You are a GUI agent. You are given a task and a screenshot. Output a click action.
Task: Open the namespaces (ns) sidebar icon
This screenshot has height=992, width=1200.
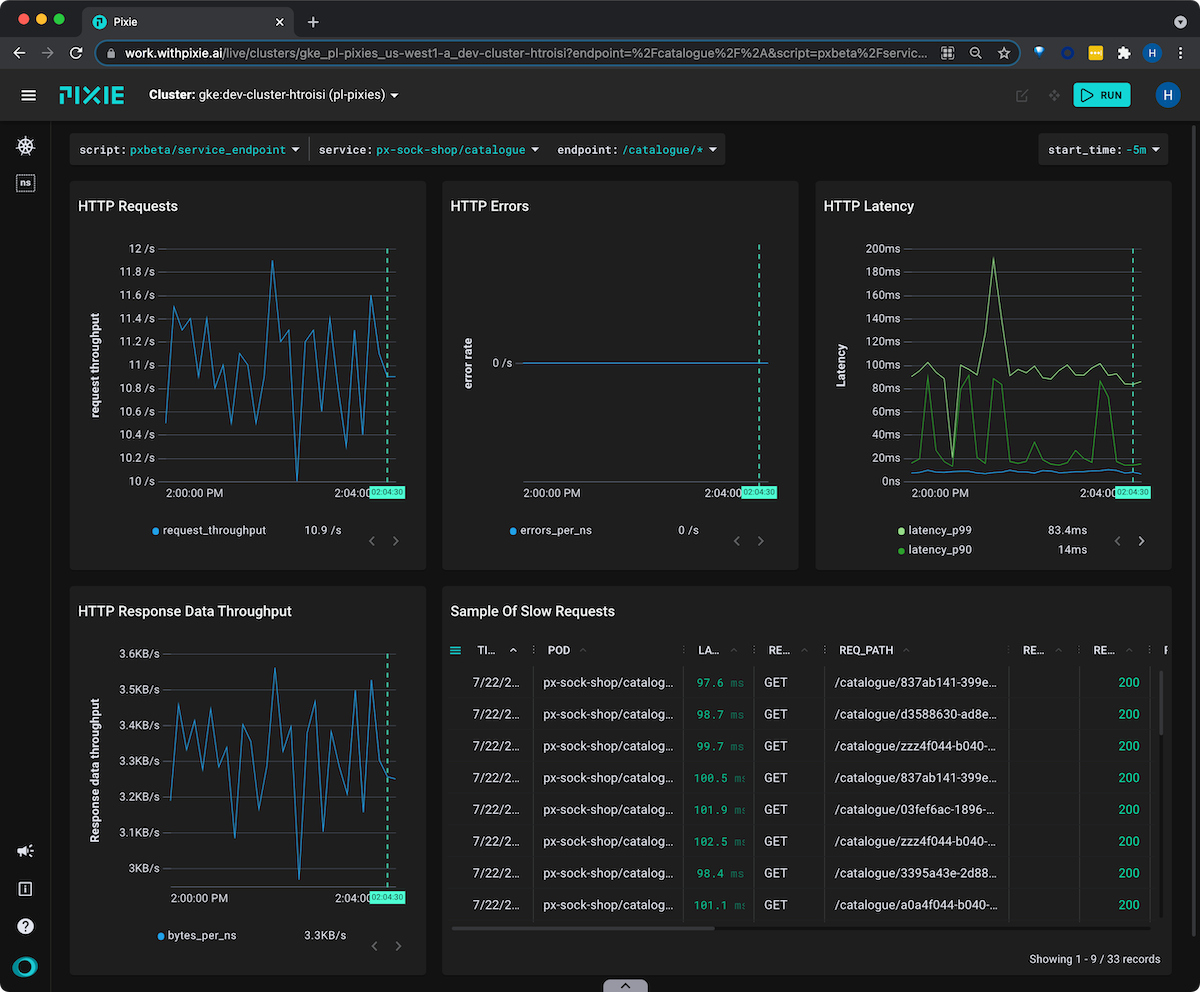click(26, 183)
